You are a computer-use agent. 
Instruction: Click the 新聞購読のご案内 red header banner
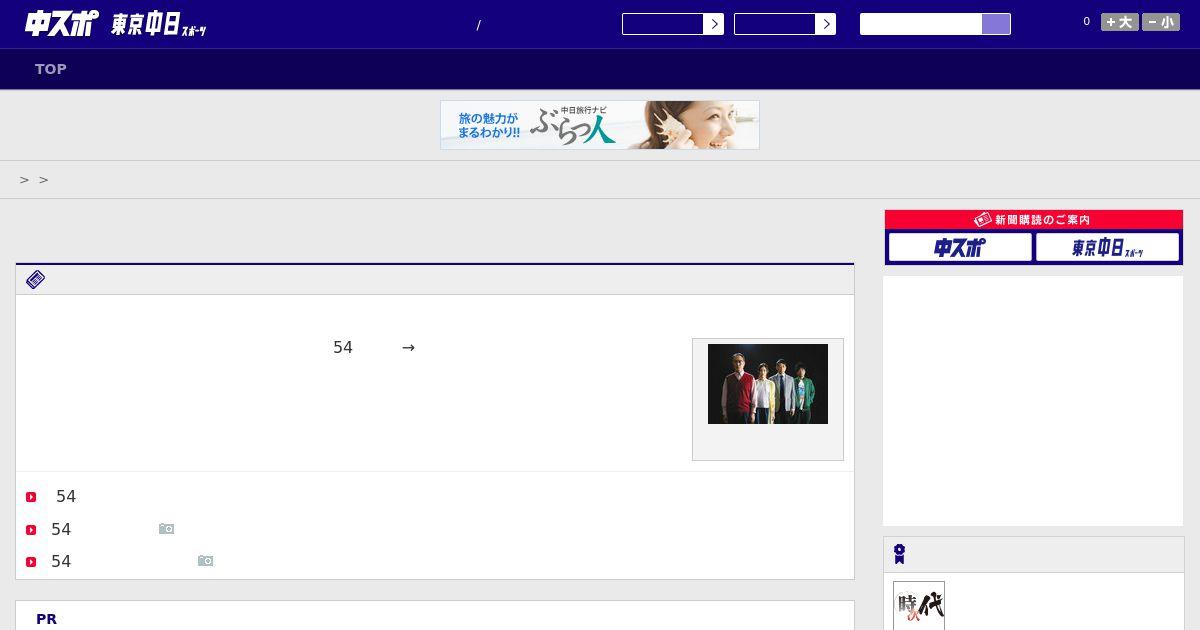(x=1034, y=219)
